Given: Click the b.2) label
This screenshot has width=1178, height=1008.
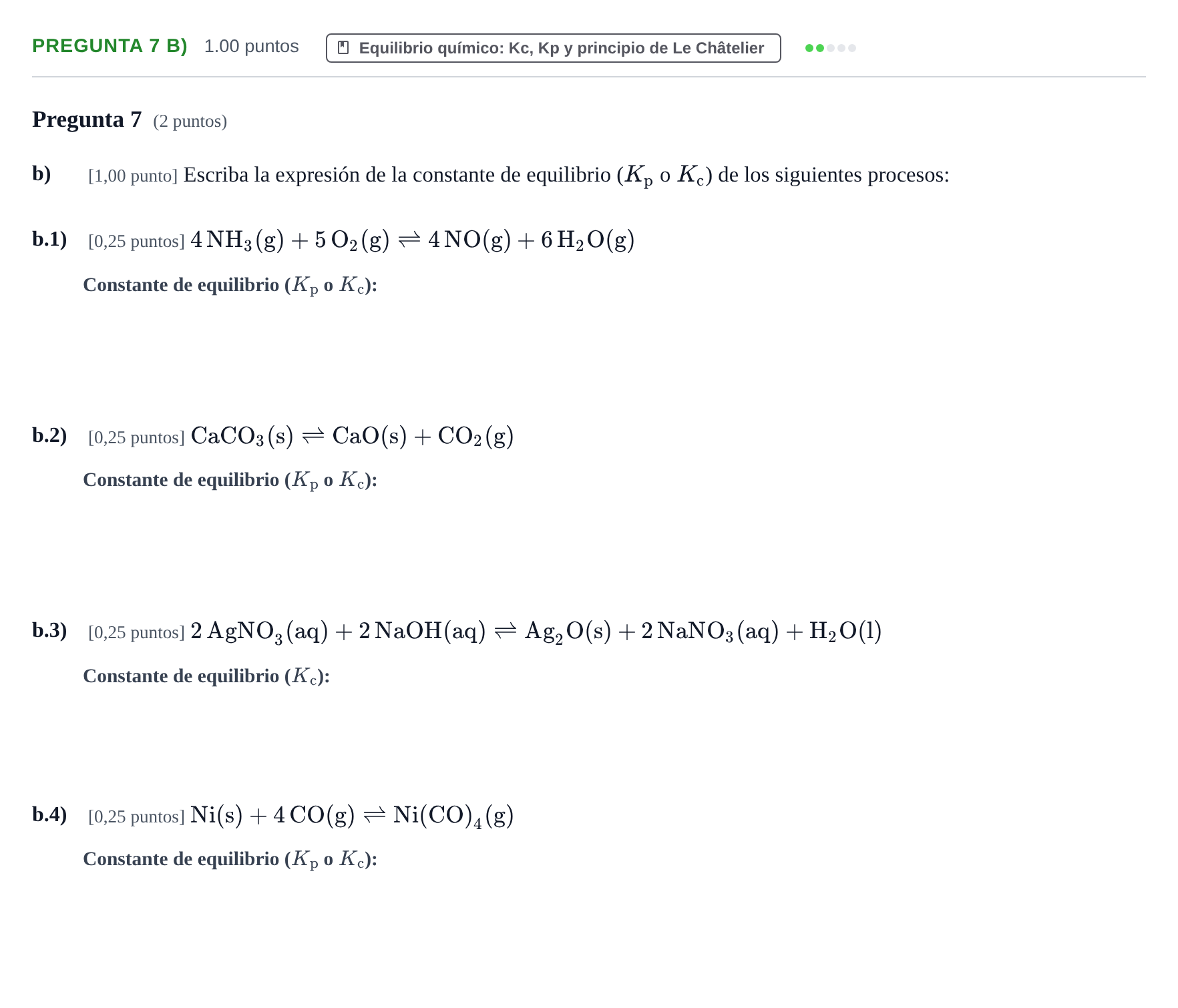Looking at the screenshot, I should [49, 435].
